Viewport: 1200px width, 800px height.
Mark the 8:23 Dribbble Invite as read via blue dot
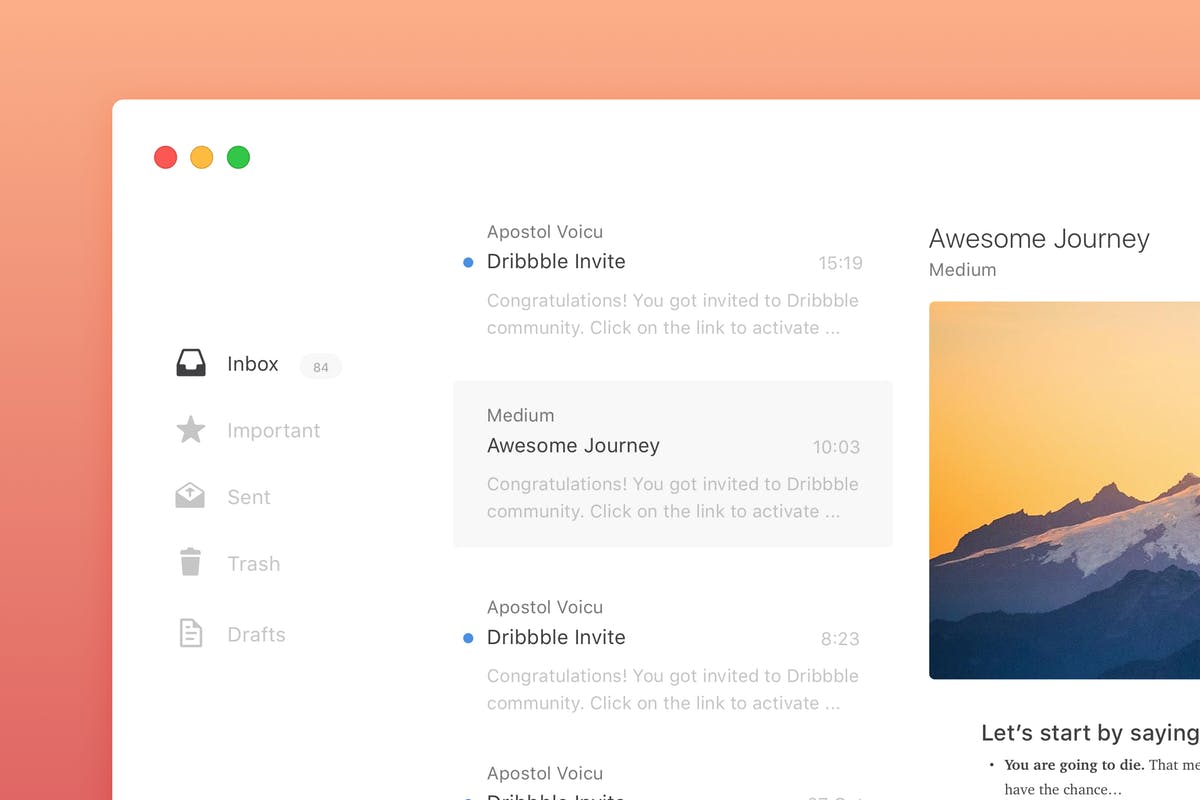coord(467,637)
